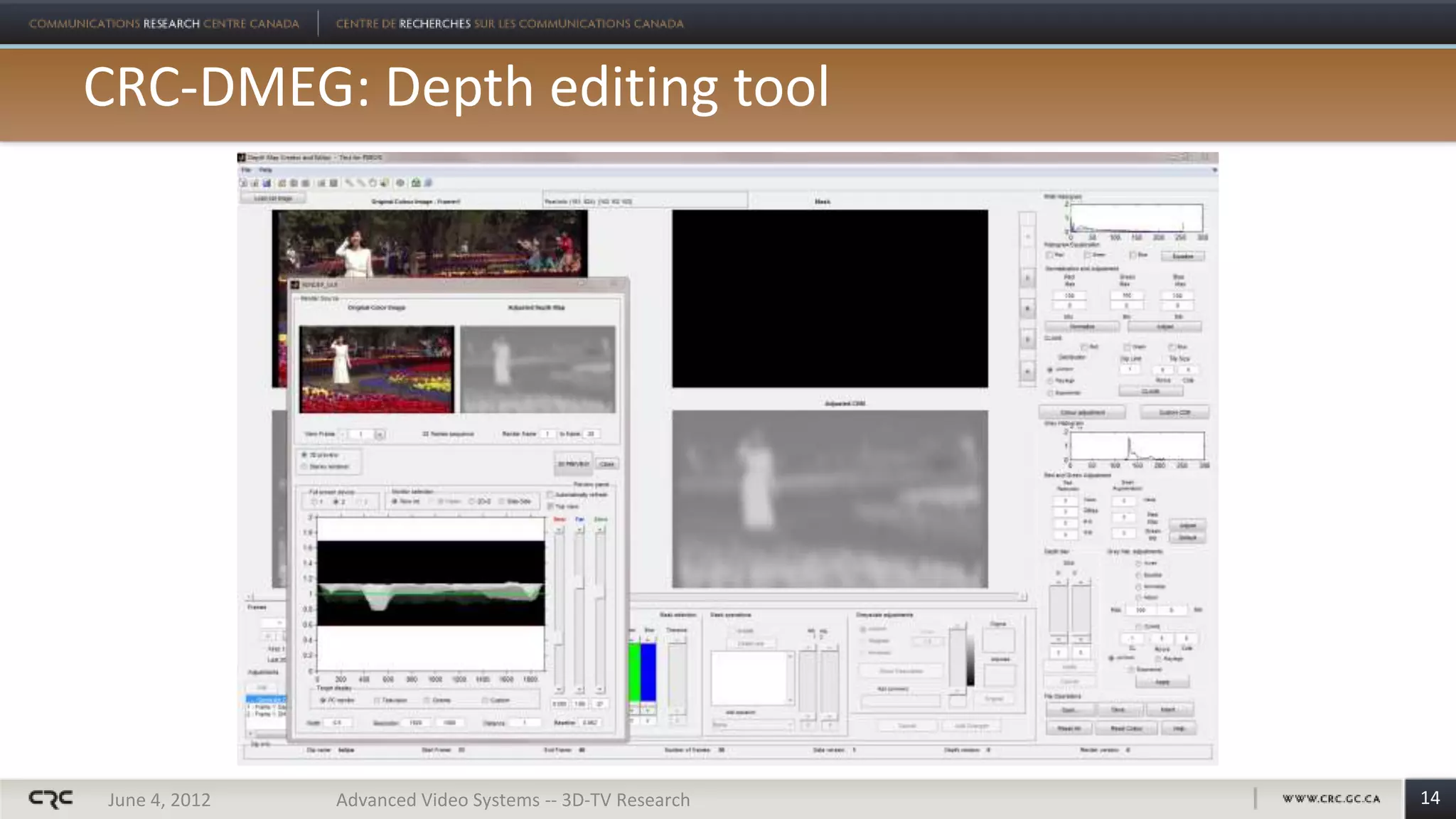Click the CLAHE button
Screen dimensions: 1456x819
point(1151,392)
